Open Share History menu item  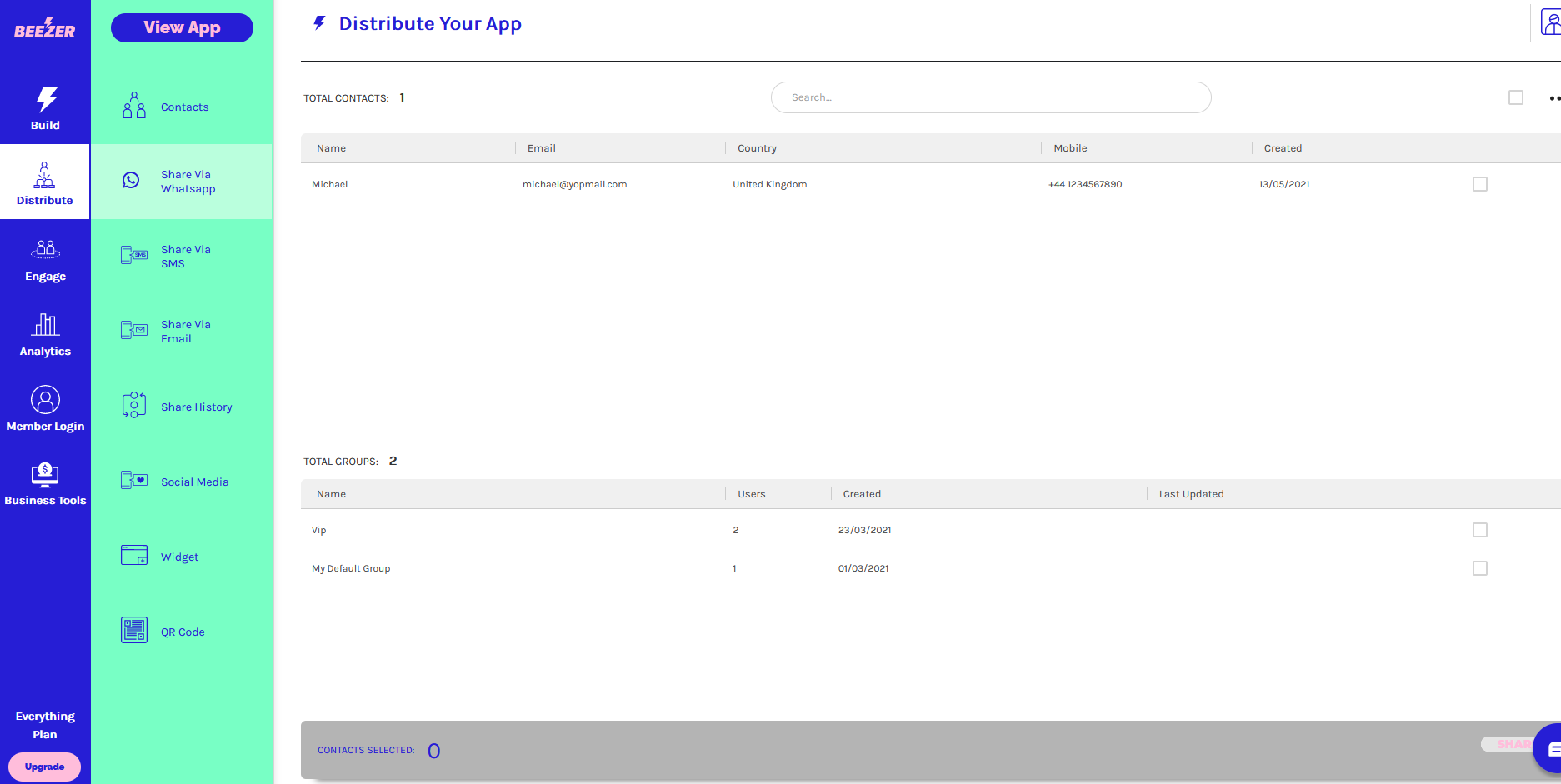tap(182, 407)
